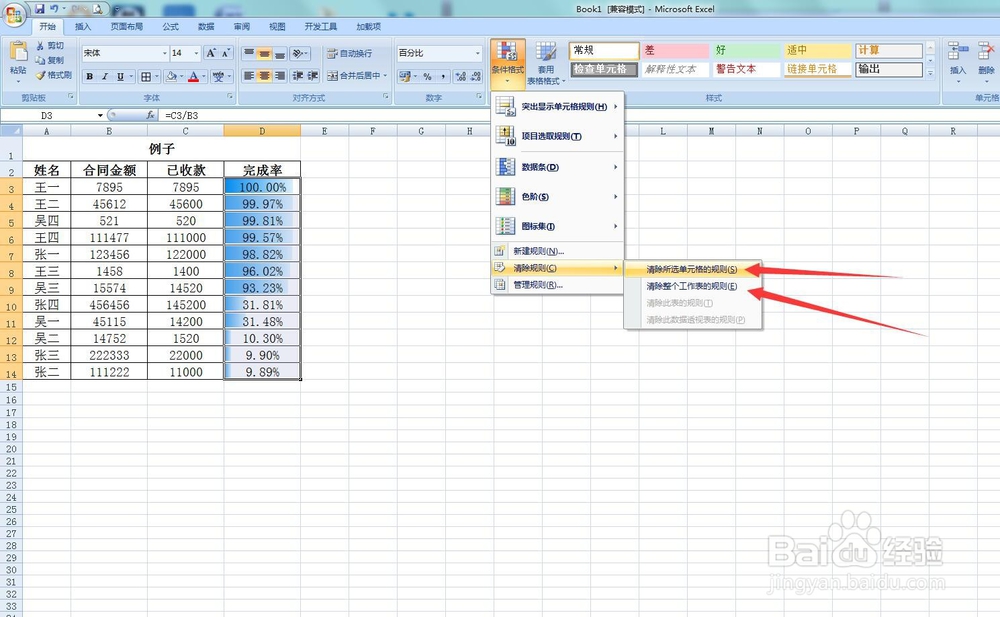Screen dimensions: 1000x617
Task: Toggle Underline formatting
Action: 120,77
